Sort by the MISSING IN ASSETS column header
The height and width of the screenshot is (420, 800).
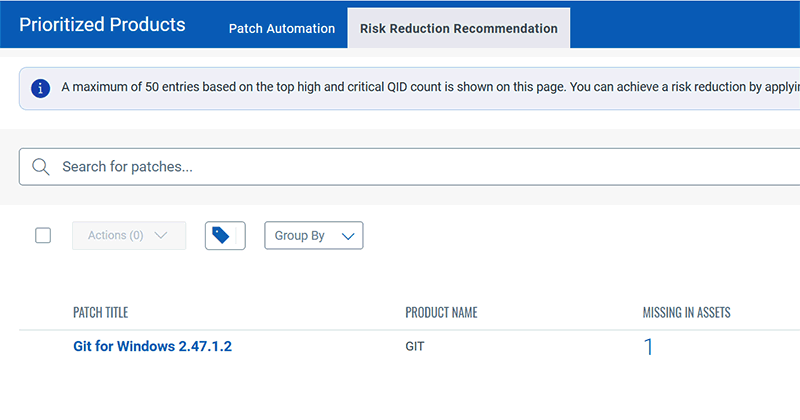[686, 312]
